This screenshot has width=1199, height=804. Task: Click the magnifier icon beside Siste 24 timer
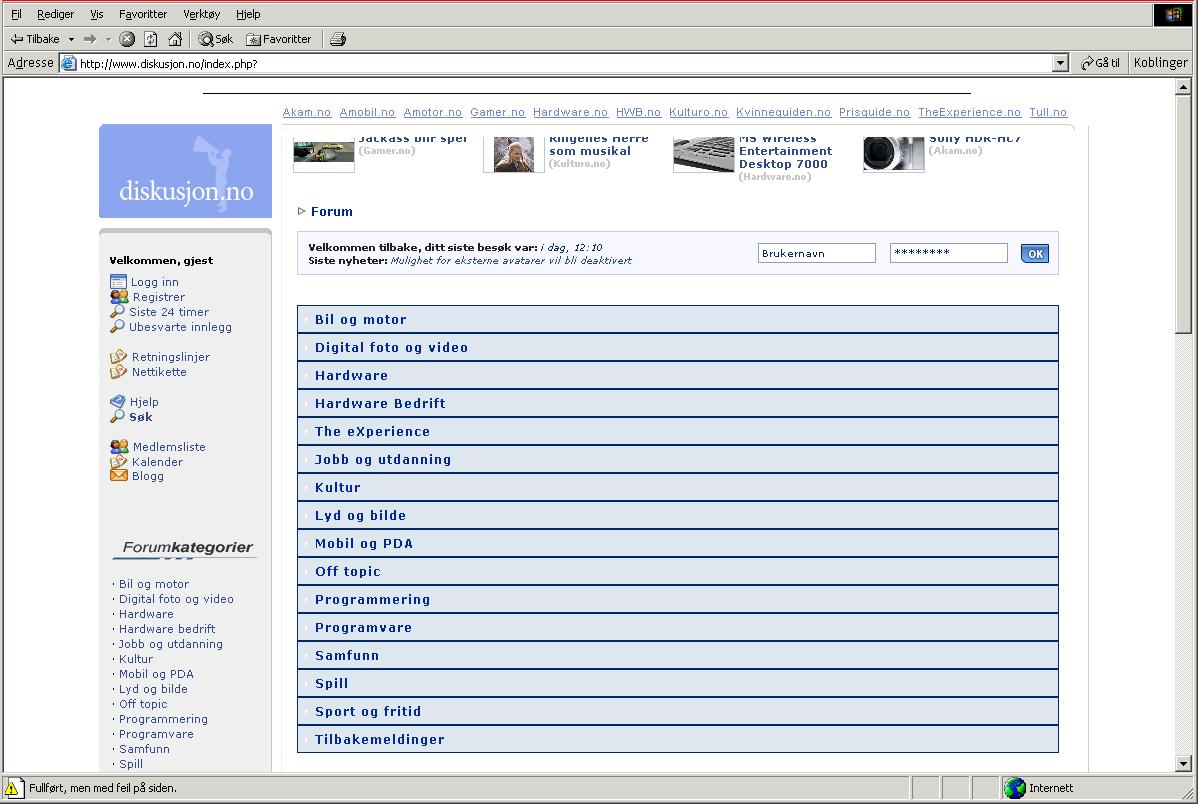pos(117,312)
